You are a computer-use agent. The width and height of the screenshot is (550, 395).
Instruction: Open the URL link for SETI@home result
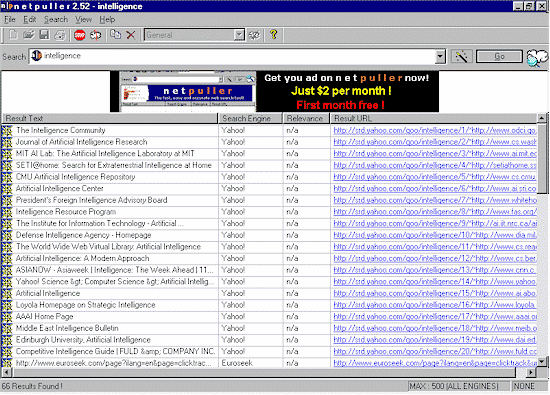point(435,165)
